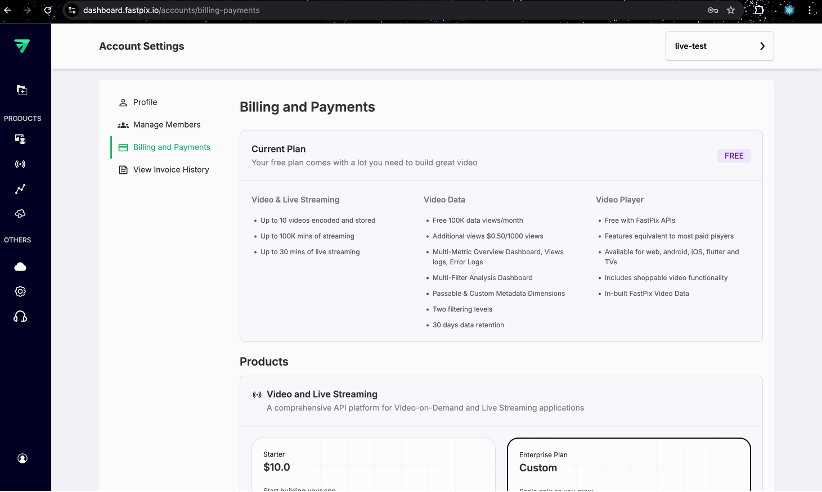The height and width of the screenshot is (492, 822).
Task: Click the cloud-sync icon under Products
Action: click(x=20, y=214)
